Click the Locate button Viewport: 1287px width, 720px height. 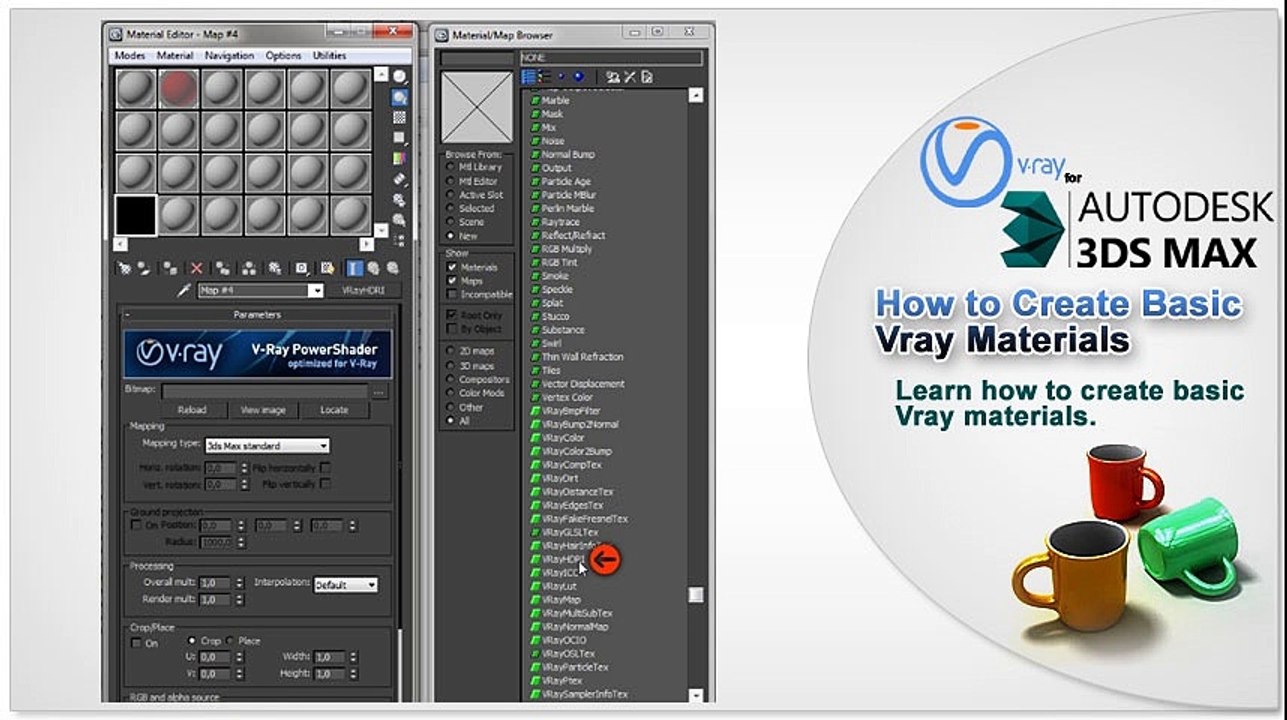tap(334, 410)
